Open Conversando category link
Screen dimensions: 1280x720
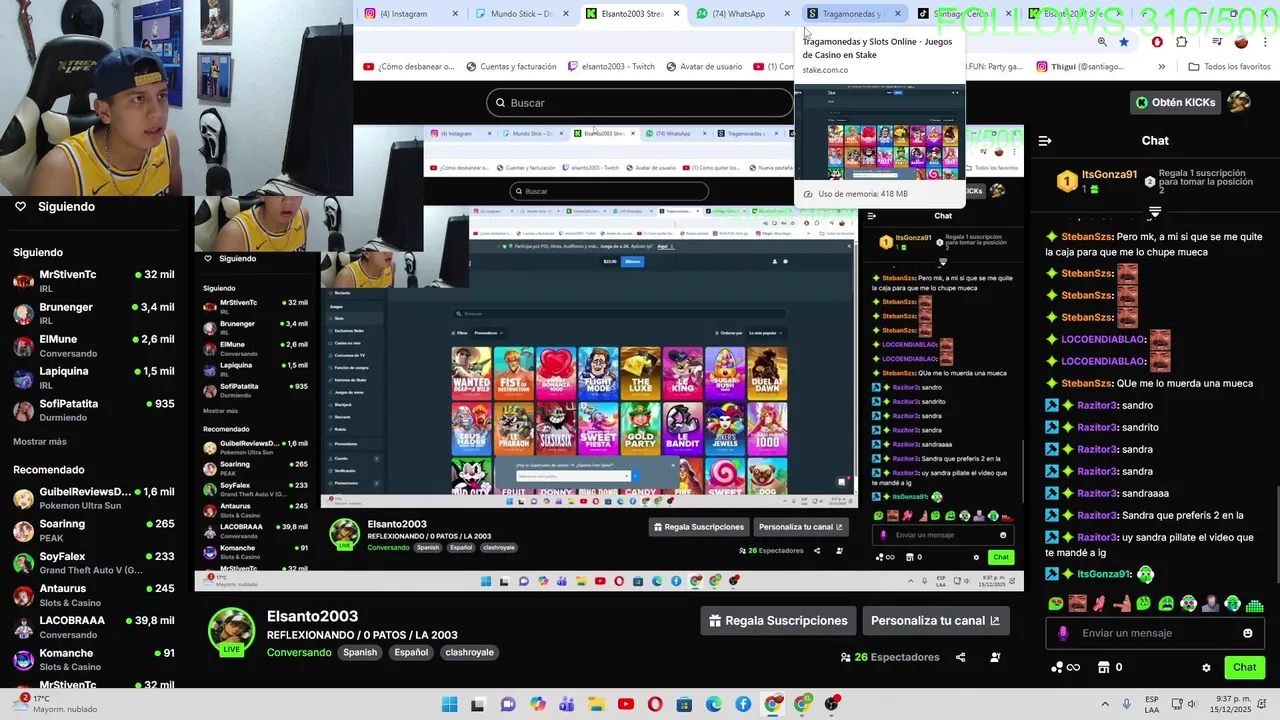(299, 652)
